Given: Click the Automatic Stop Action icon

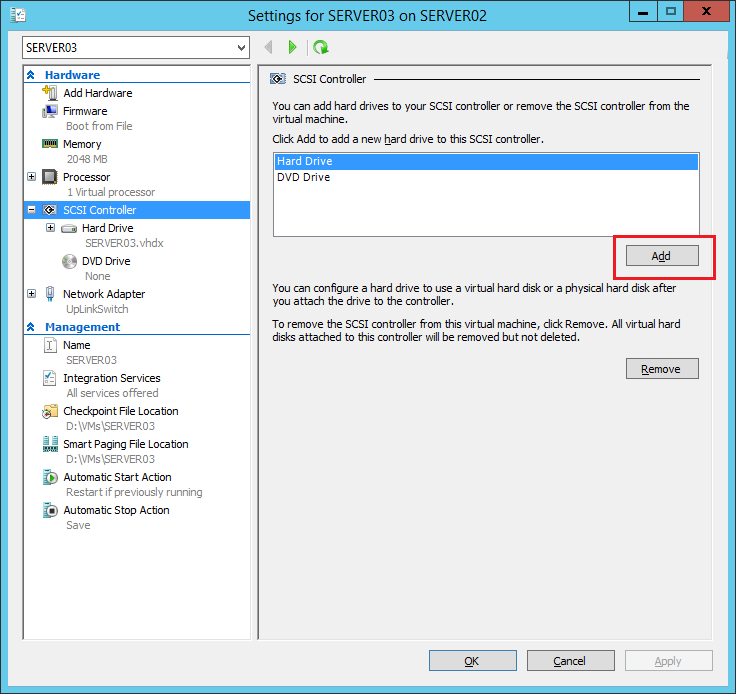Looking at the screenshot, I should 50,510.
